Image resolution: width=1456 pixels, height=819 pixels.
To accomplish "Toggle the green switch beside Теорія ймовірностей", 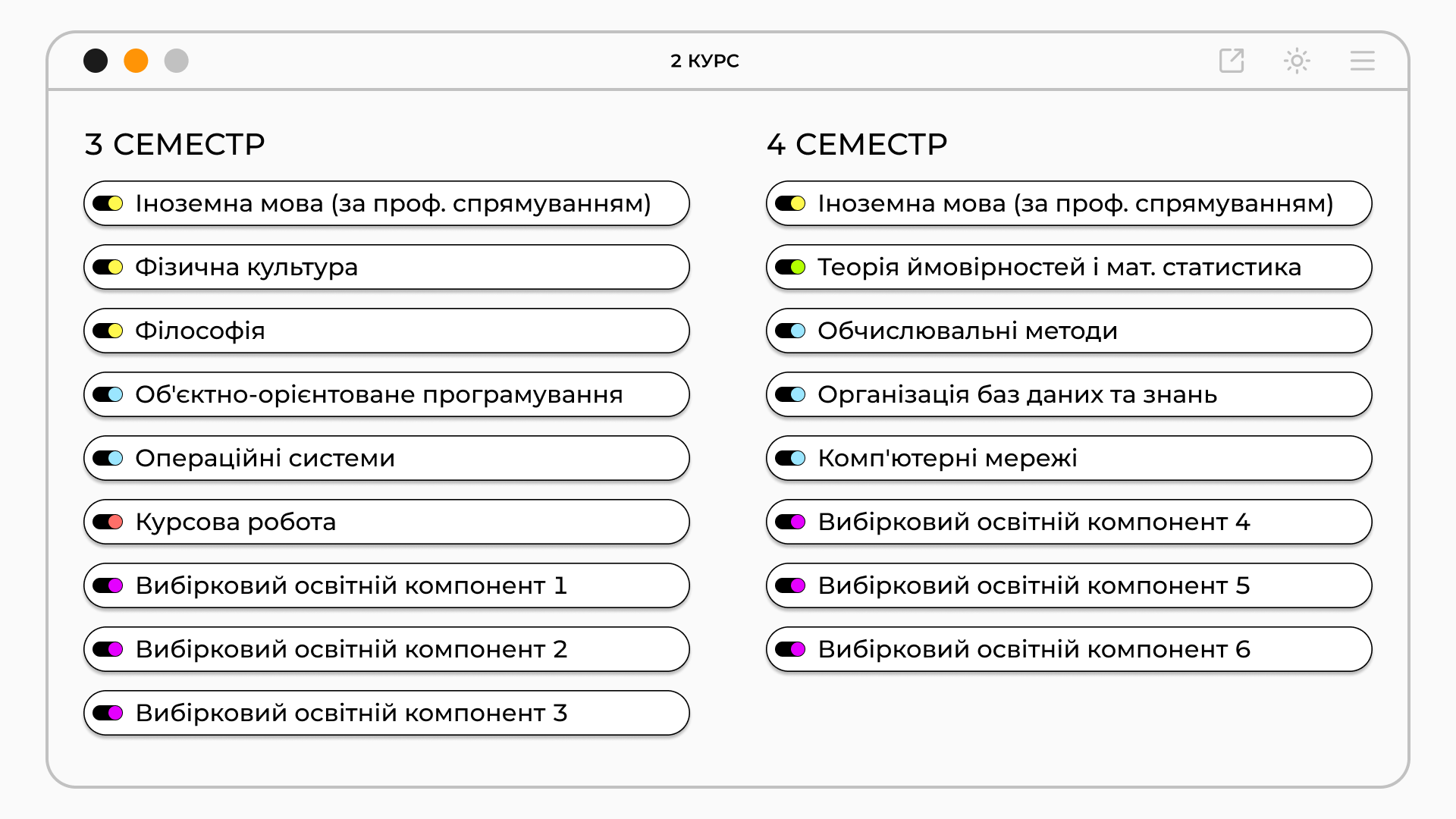I will click(790, 267).
